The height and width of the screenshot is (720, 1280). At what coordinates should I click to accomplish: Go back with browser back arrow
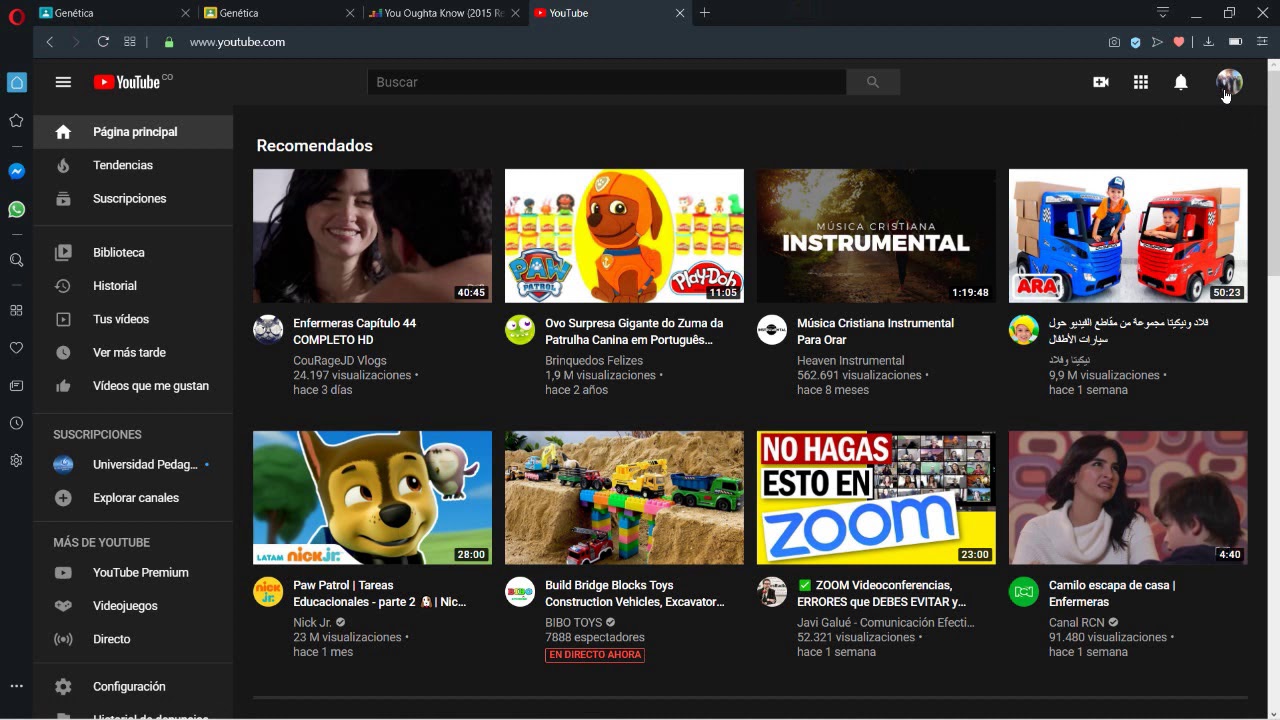click(50, 42)
